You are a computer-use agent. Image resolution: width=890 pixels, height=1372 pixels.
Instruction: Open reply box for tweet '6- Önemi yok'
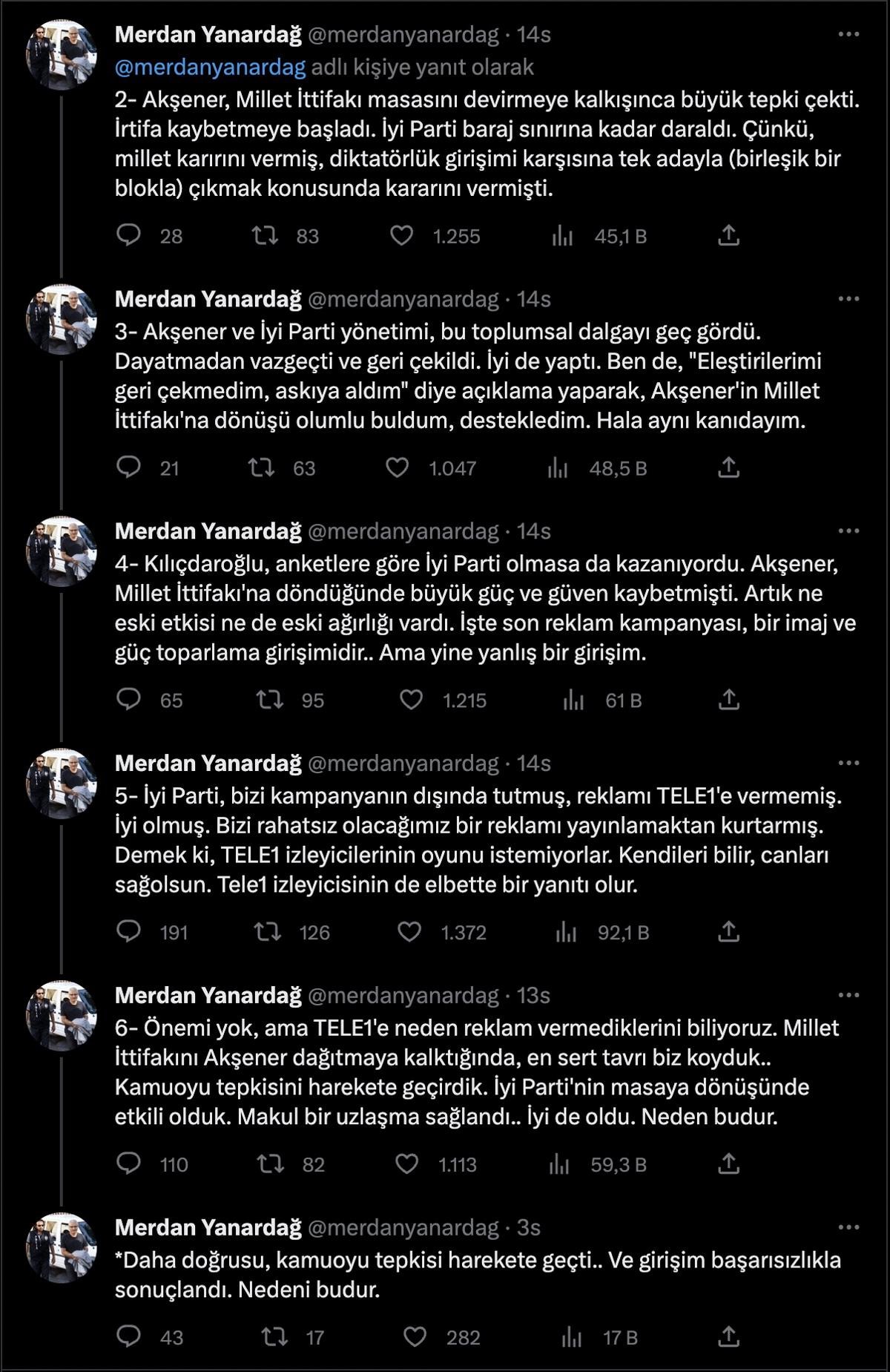129,1165
